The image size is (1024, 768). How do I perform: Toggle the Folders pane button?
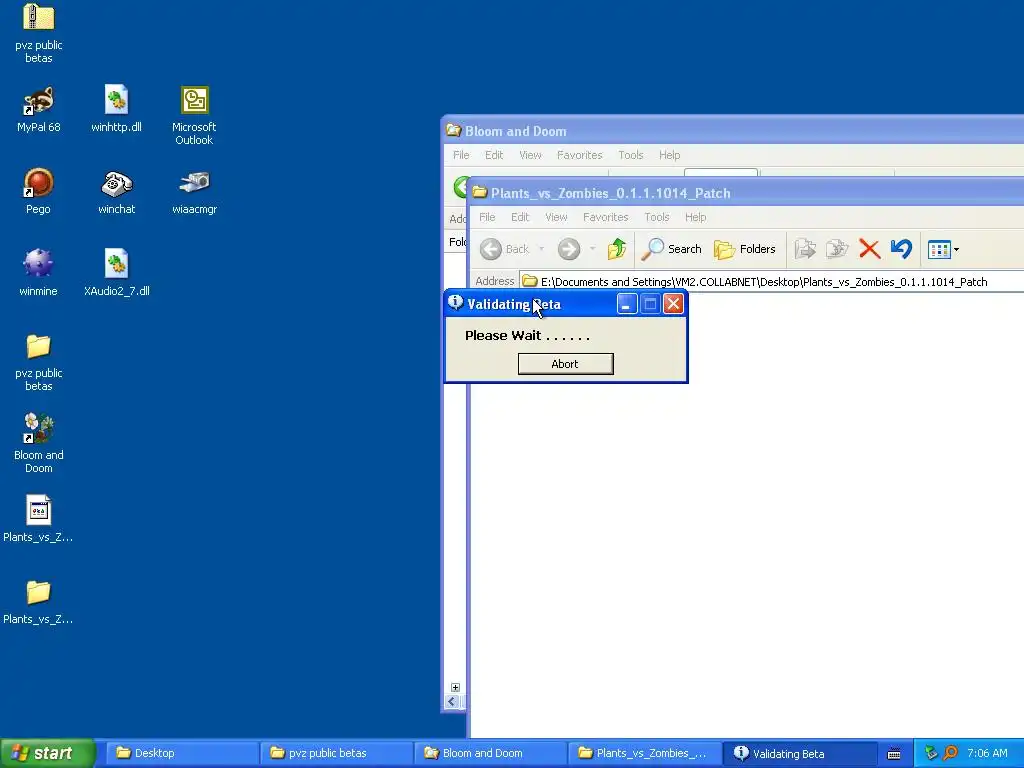[x=744, y=249]
